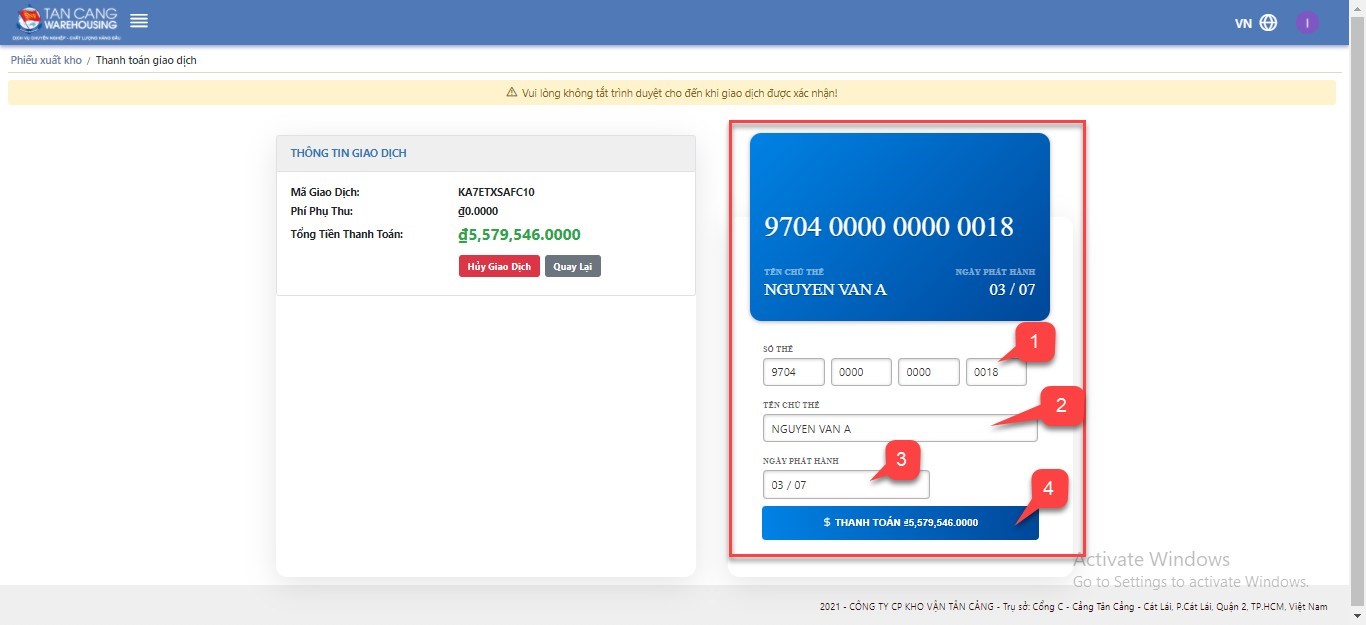Click the Tan Cang Warehousing logo
1366x625 pixels.
[x=66, y=22]
